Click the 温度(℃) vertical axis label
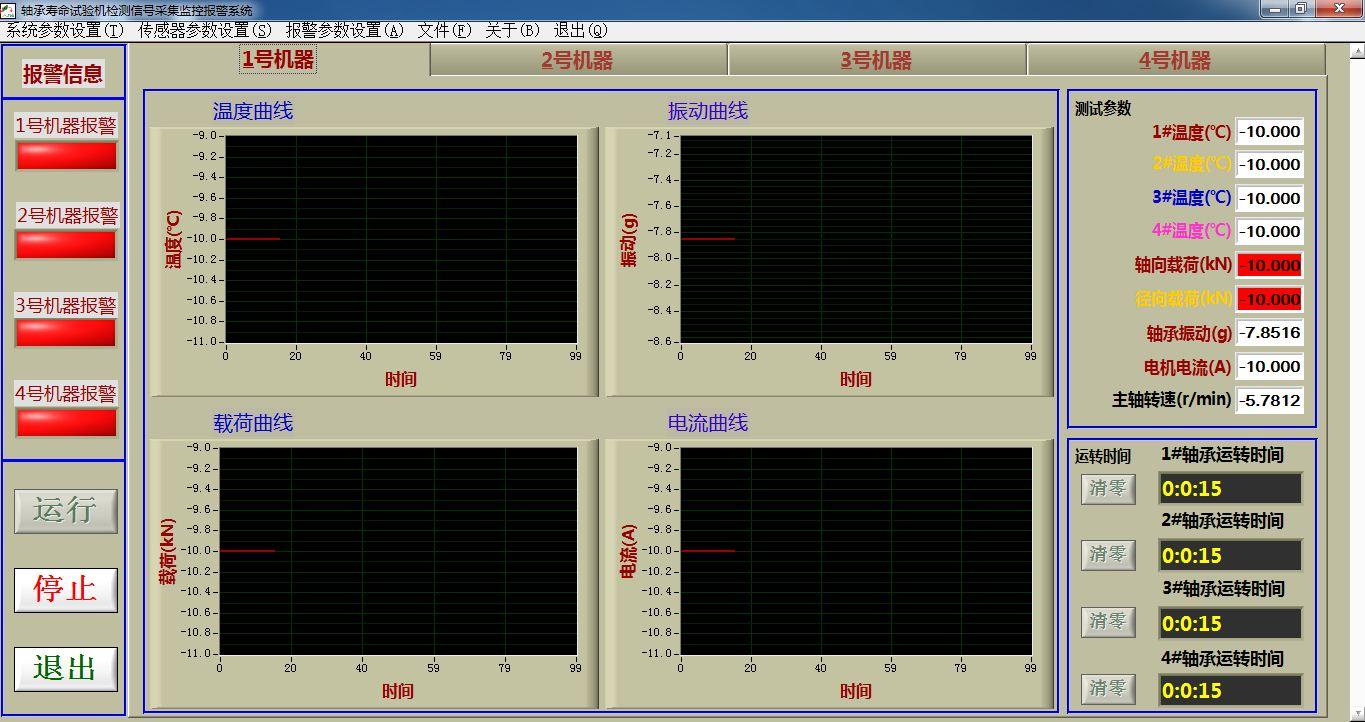Image resolution: width=1365 pixels, height=722 pixels. point(173,239)
